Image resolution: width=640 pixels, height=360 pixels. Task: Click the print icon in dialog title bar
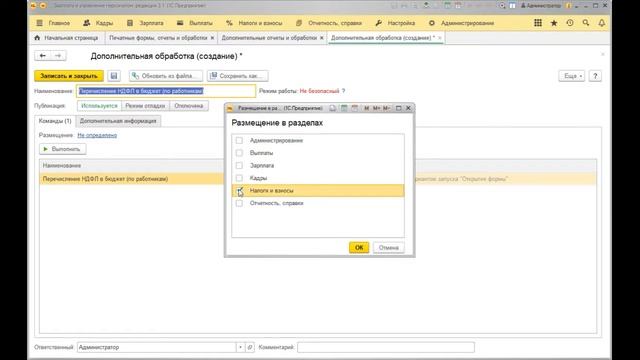click(333, 108)
